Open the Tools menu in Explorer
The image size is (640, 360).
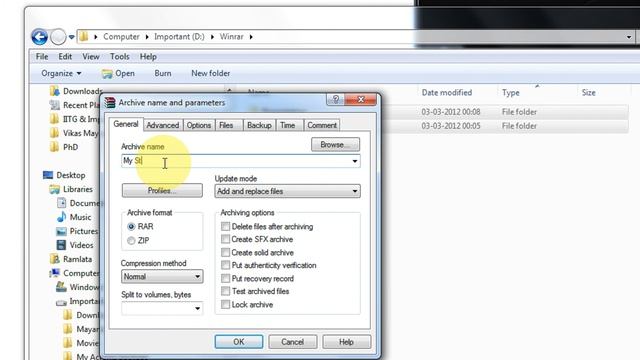tap(120, 57)
